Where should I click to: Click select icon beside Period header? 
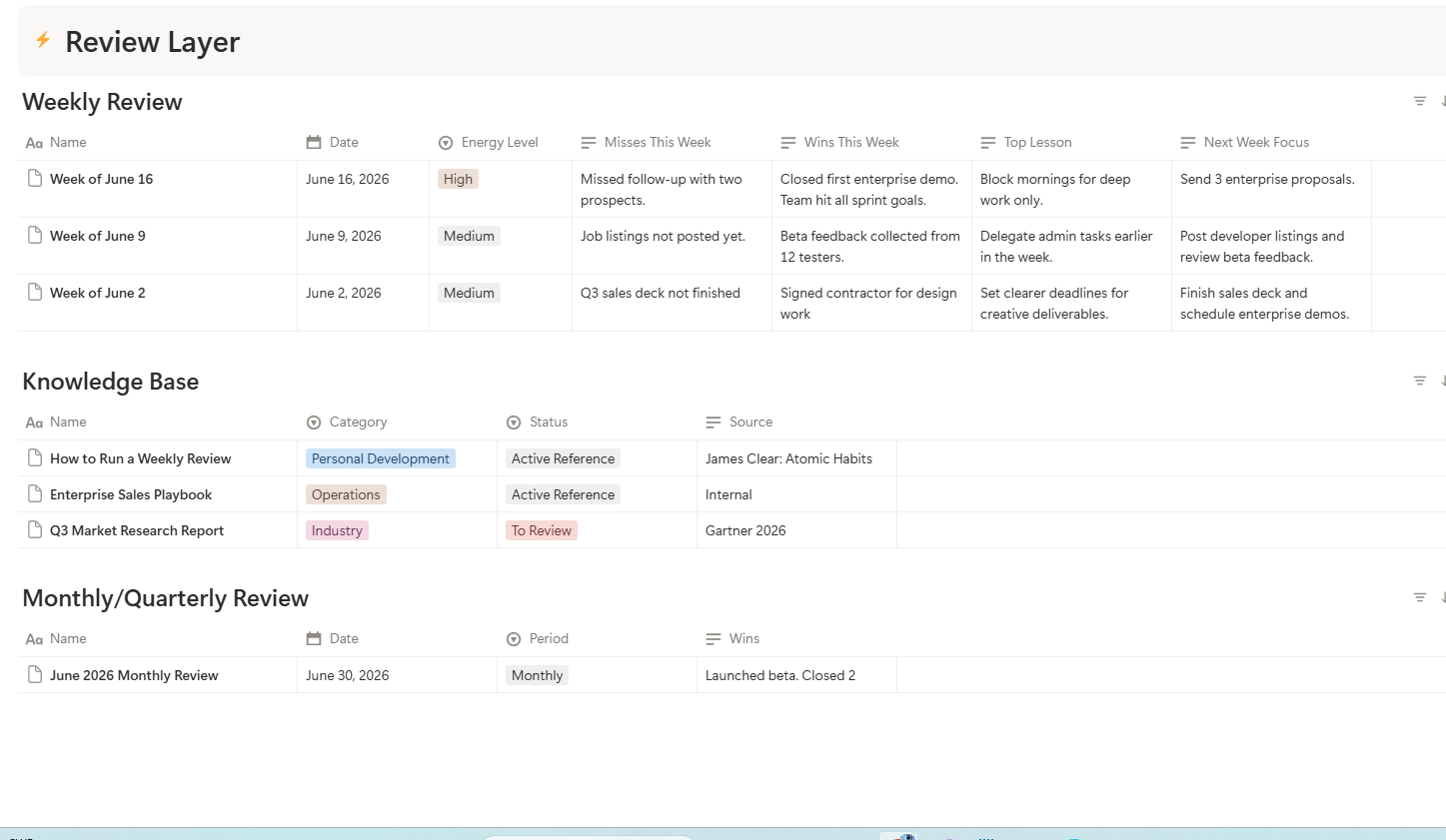[514, 639]
